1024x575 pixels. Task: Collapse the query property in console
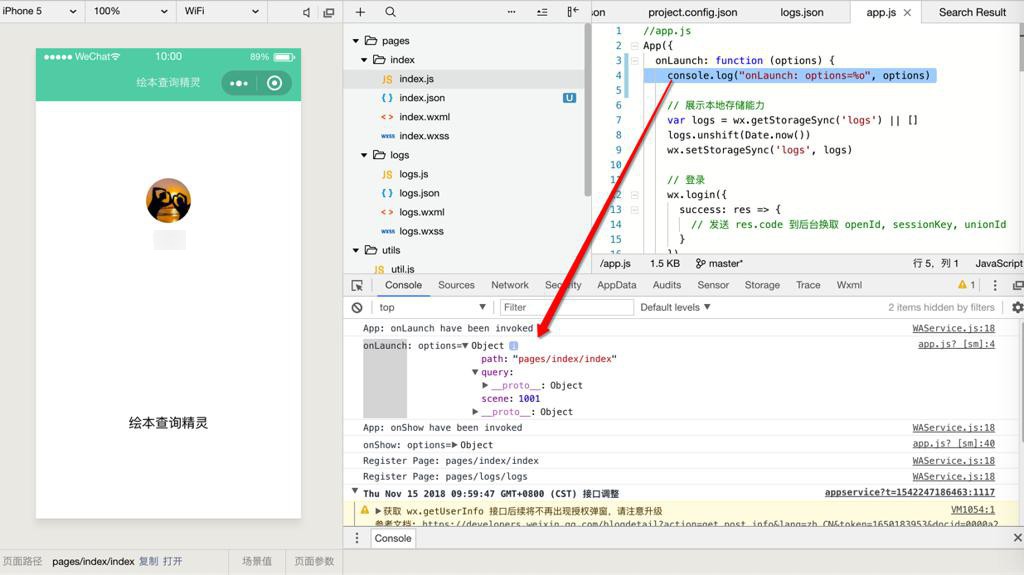pyautogui.click(x=475, y=372)
